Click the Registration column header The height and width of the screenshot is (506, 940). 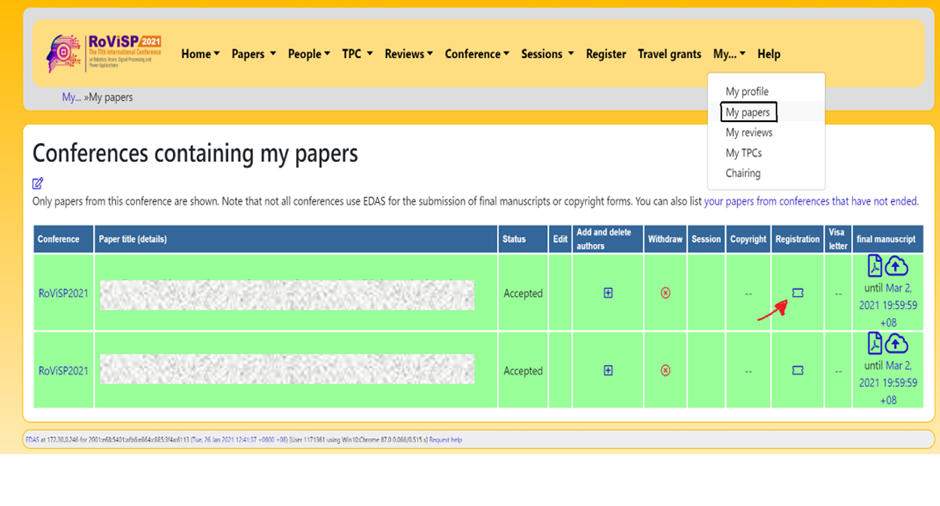pos(797,239)
